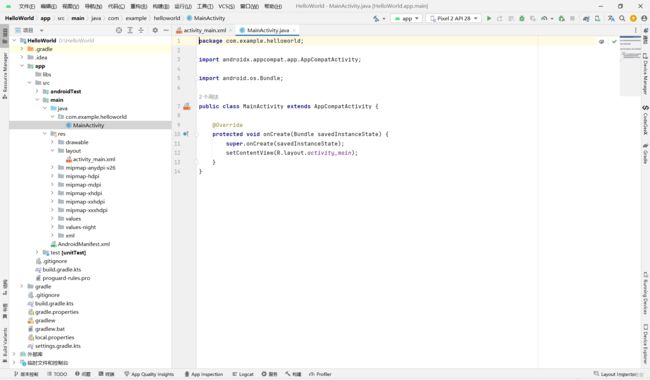Open the 文件(F) menu
The image size is (650, 380).
pyautogui.click(x=27, y=6)
